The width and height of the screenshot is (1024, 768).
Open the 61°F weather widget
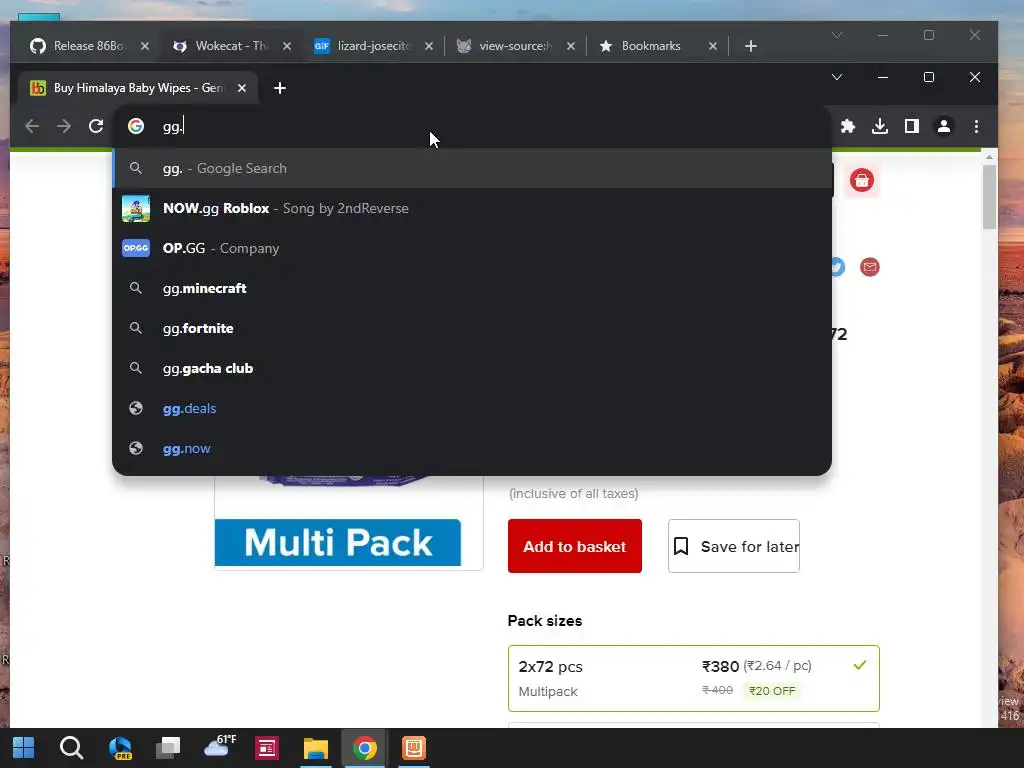(x=219, y=746)
